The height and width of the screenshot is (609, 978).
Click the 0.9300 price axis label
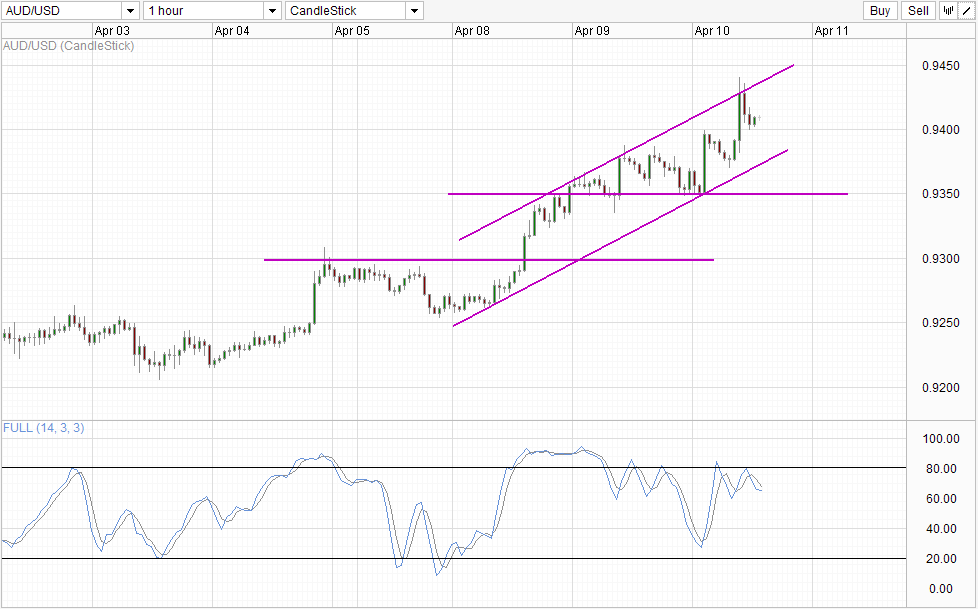[x=941, y=258]
